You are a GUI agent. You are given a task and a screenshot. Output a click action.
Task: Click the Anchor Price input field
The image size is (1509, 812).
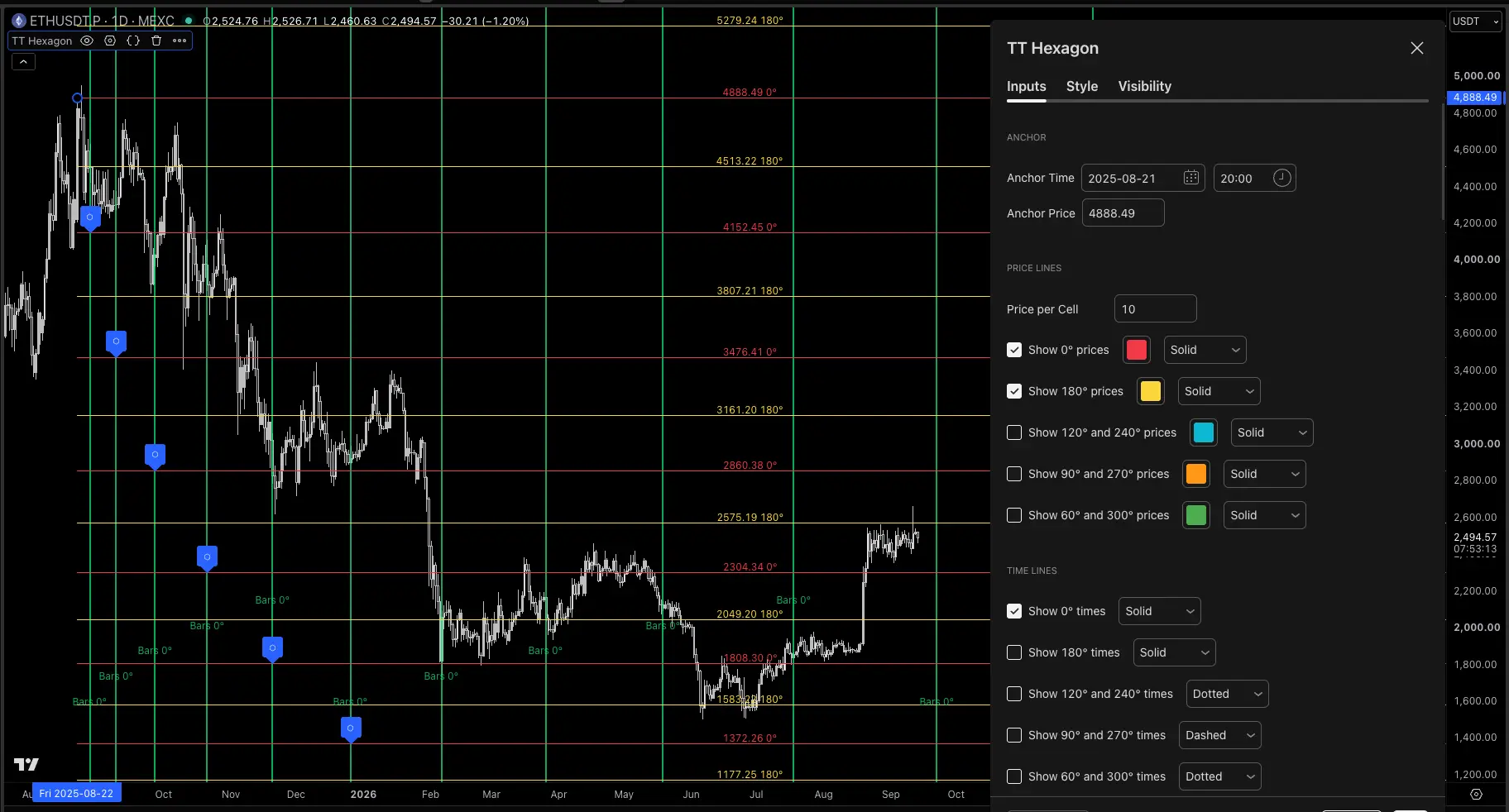pos(1123,213)
